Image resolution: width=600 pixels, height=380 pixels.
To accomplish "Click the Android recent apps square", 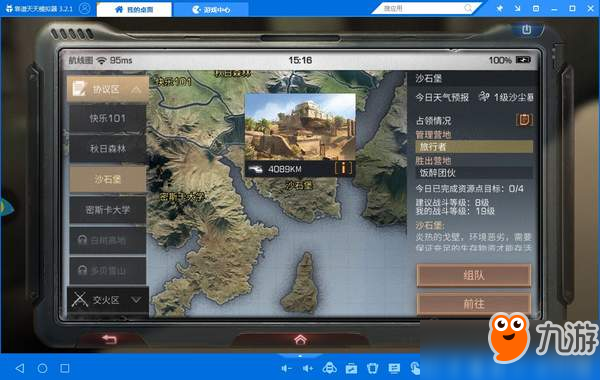I will (65, 368).
